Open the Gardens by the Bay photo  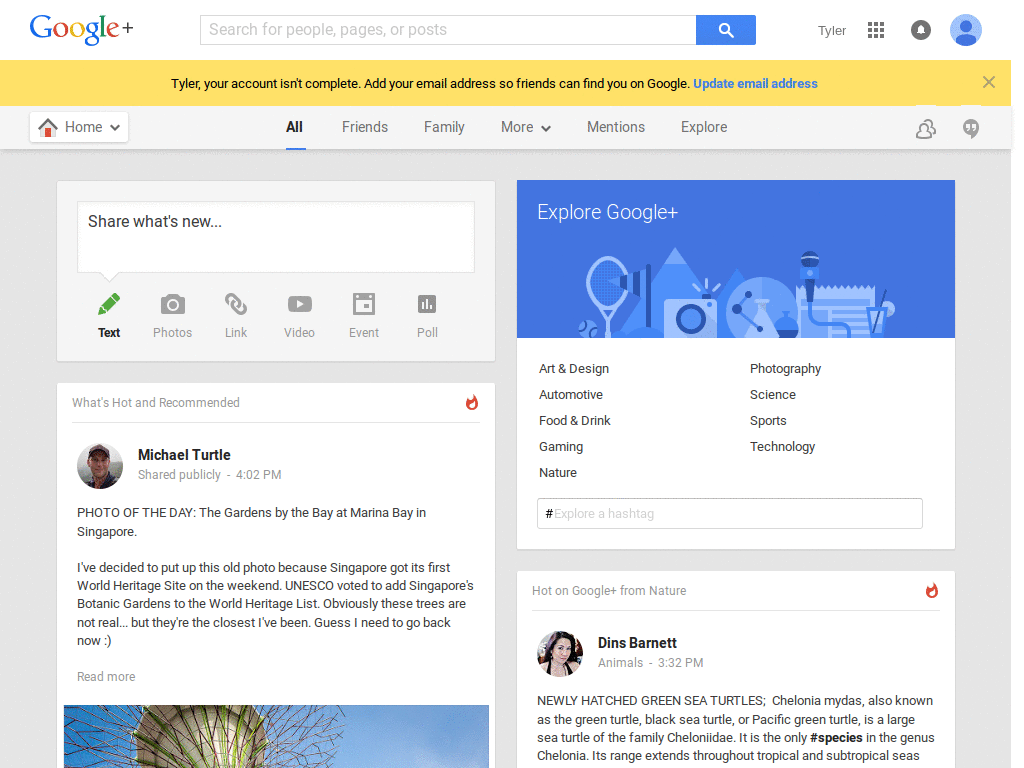click(276, 737)
